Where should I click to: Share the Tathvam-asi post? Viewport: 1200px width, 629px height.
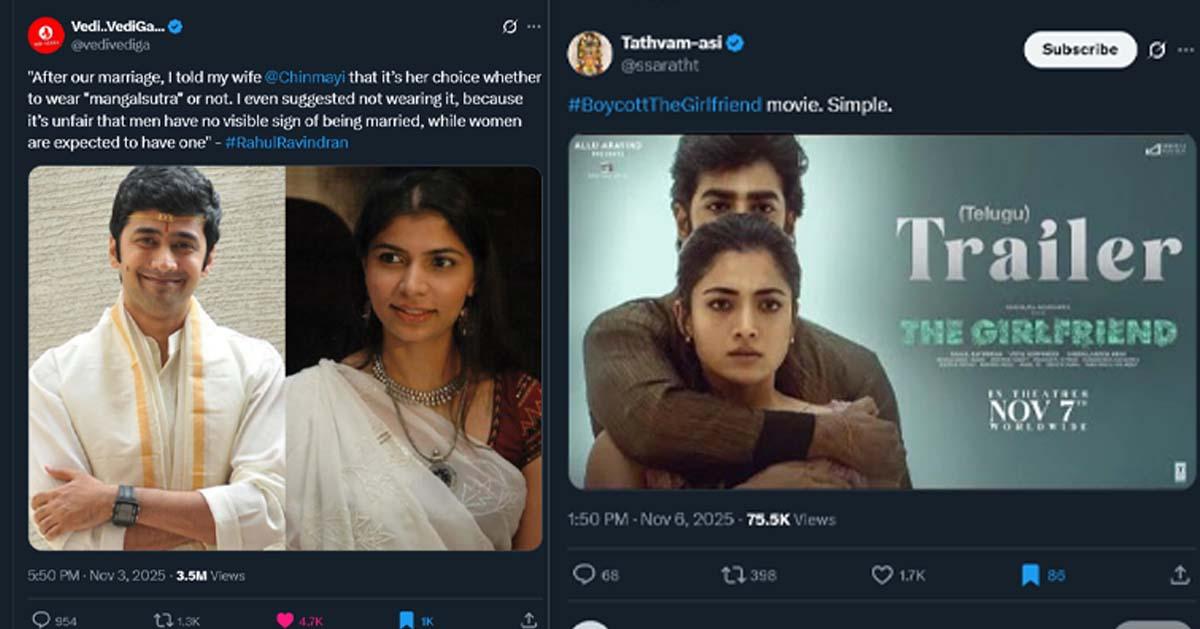point(1178,575)
